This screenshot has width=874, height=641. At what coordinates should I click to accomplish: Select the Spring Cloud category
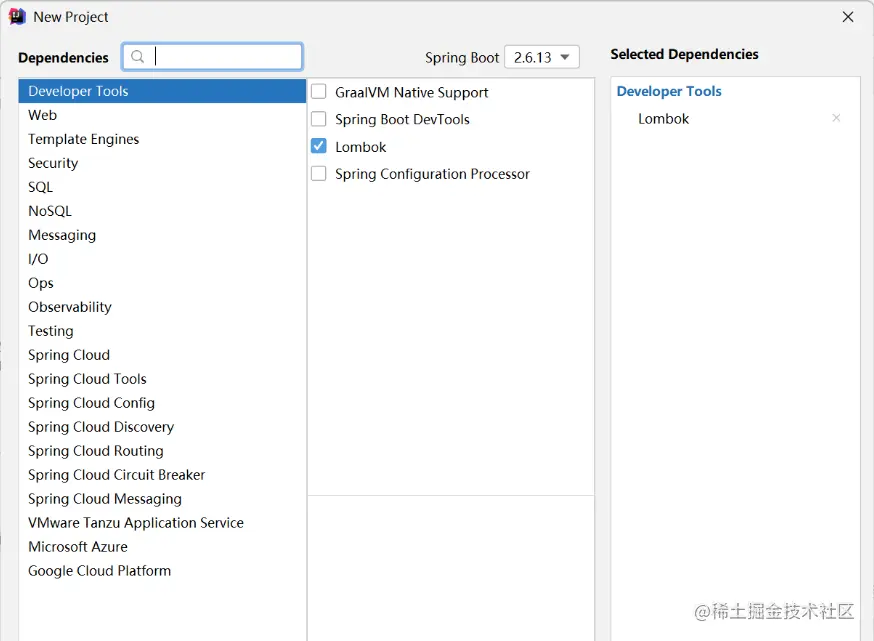point(162,355)
